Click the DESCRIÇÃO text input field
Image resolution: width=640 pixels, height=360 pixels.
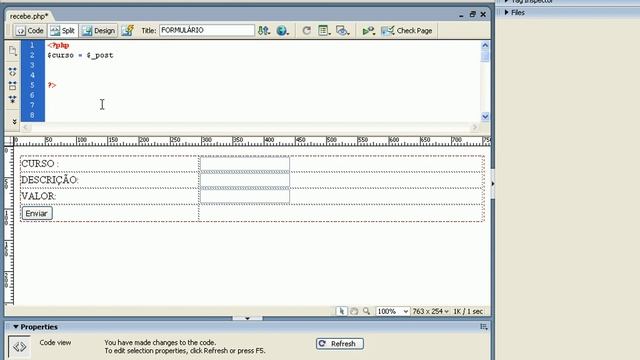(x=245, y=180)
